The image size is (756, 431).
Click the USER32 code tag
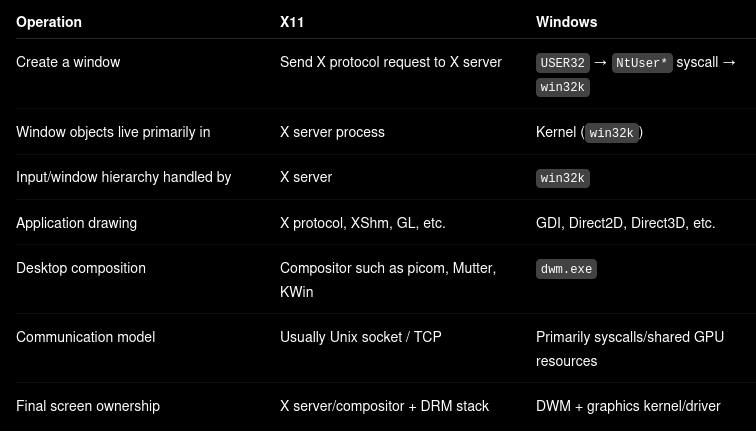(x=563, y=63)
